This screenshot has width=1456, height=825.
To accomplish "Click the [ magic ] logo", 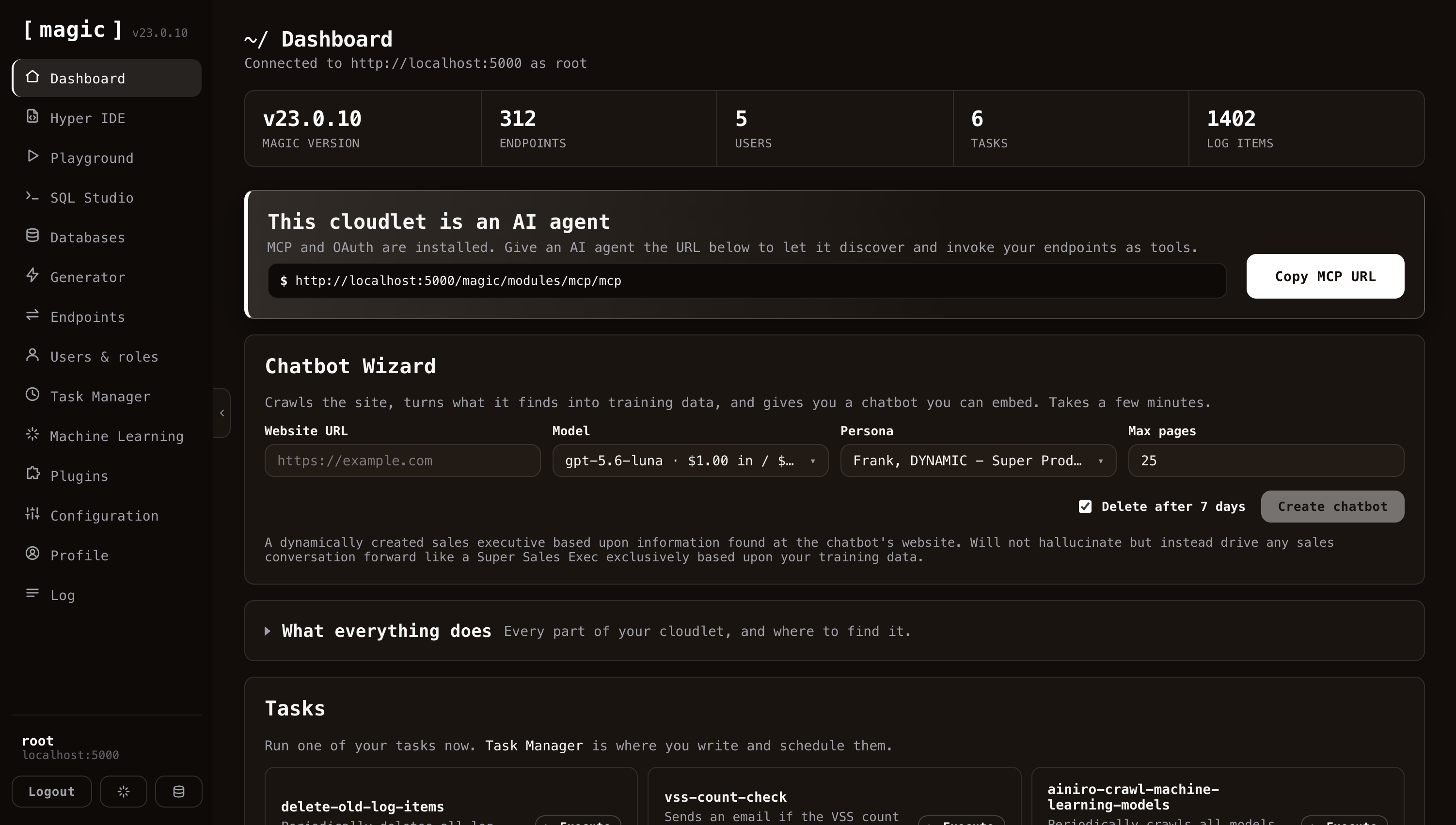I will 73,29.
